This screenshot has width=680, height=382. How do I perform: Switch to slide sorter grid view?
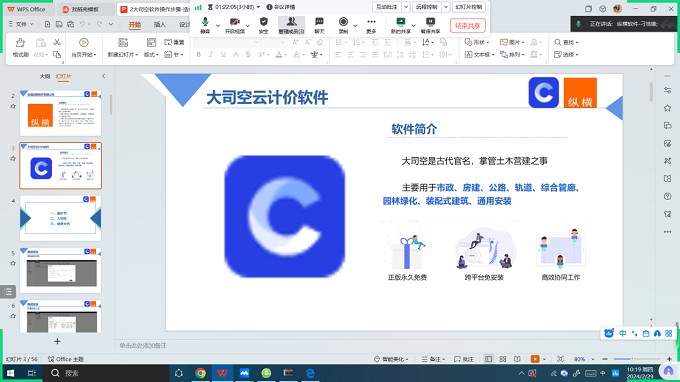coord(503,359)
